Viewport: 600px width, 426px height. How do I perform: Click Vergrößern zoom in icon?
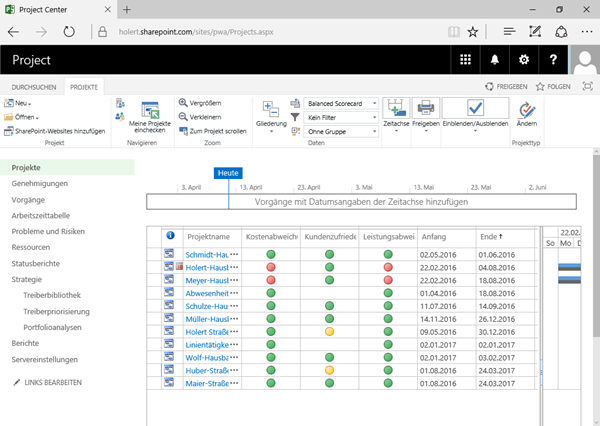(183, 103)
